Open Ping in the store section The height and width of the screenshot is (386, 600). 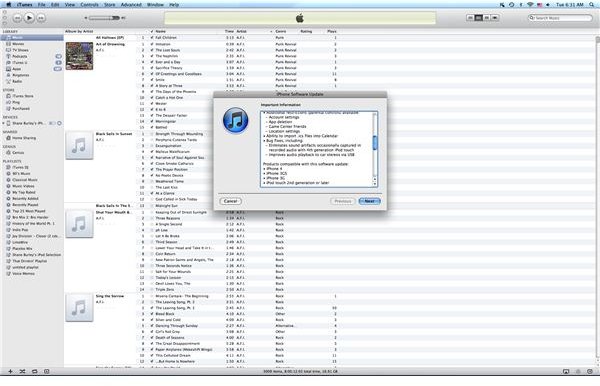click(32, 102)
